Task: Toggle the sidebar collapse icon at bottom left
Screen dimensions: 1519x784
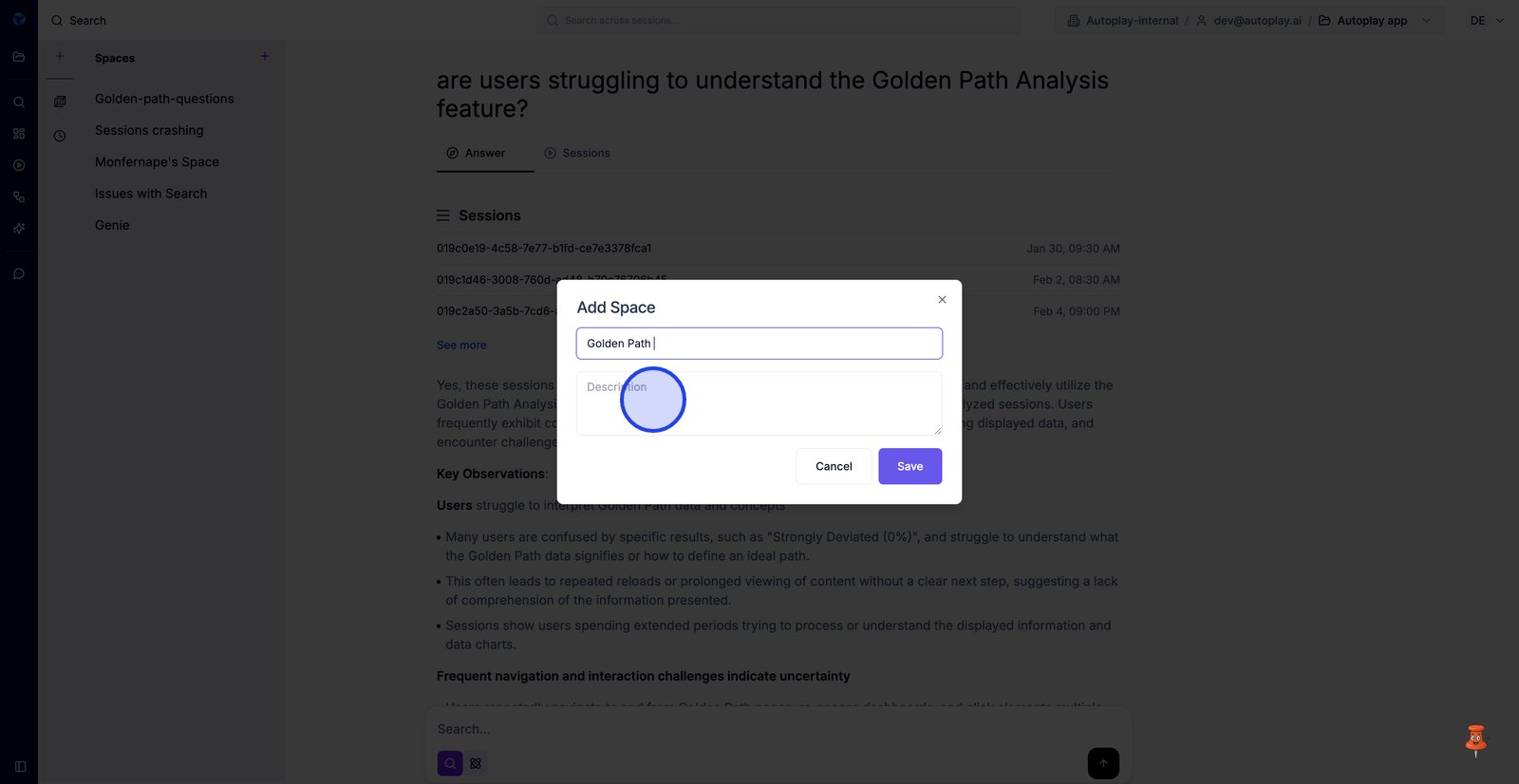Action: 20,766
